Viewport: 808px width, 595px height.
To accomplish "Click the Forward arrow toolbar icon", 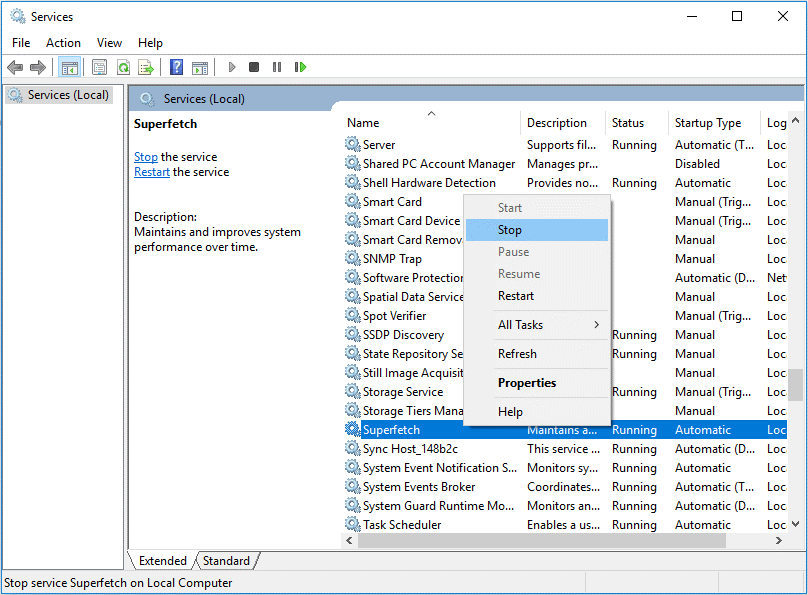I will click(38, 67).
